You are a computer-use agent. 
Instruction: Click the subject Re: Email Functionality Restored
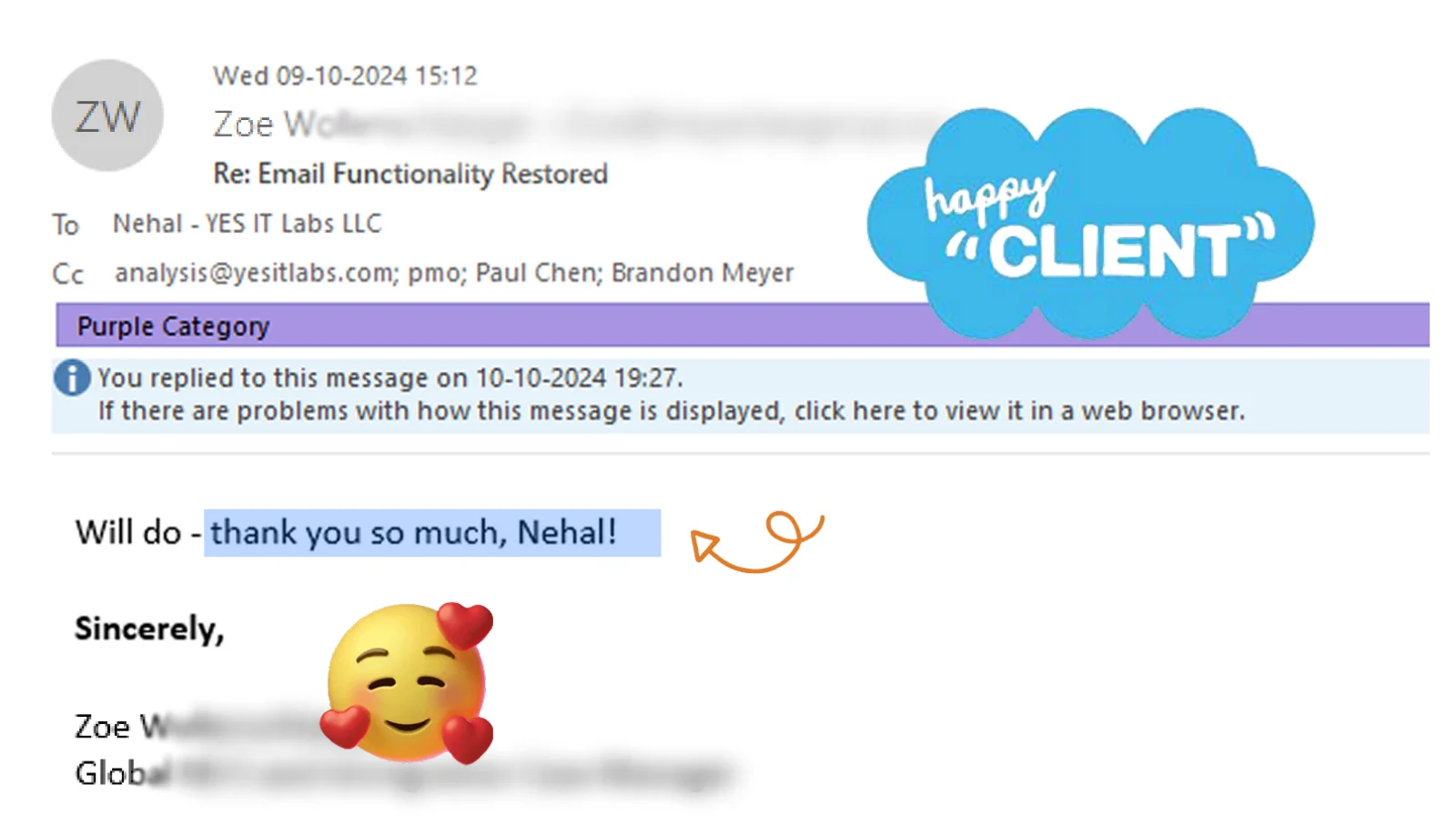tap(410, 174)
